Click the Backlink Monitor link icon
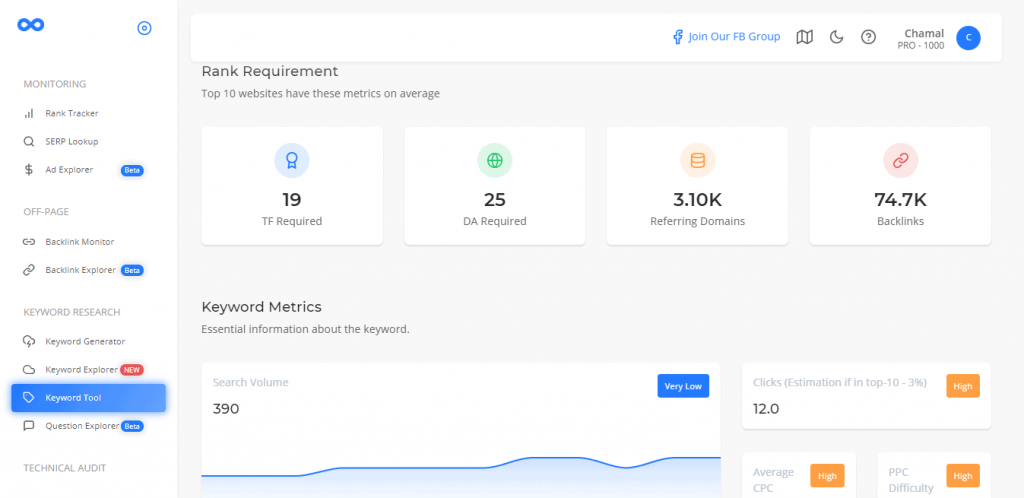Image resolution: width=1024 pixels, height=498 pixels. tap(29, 242)
